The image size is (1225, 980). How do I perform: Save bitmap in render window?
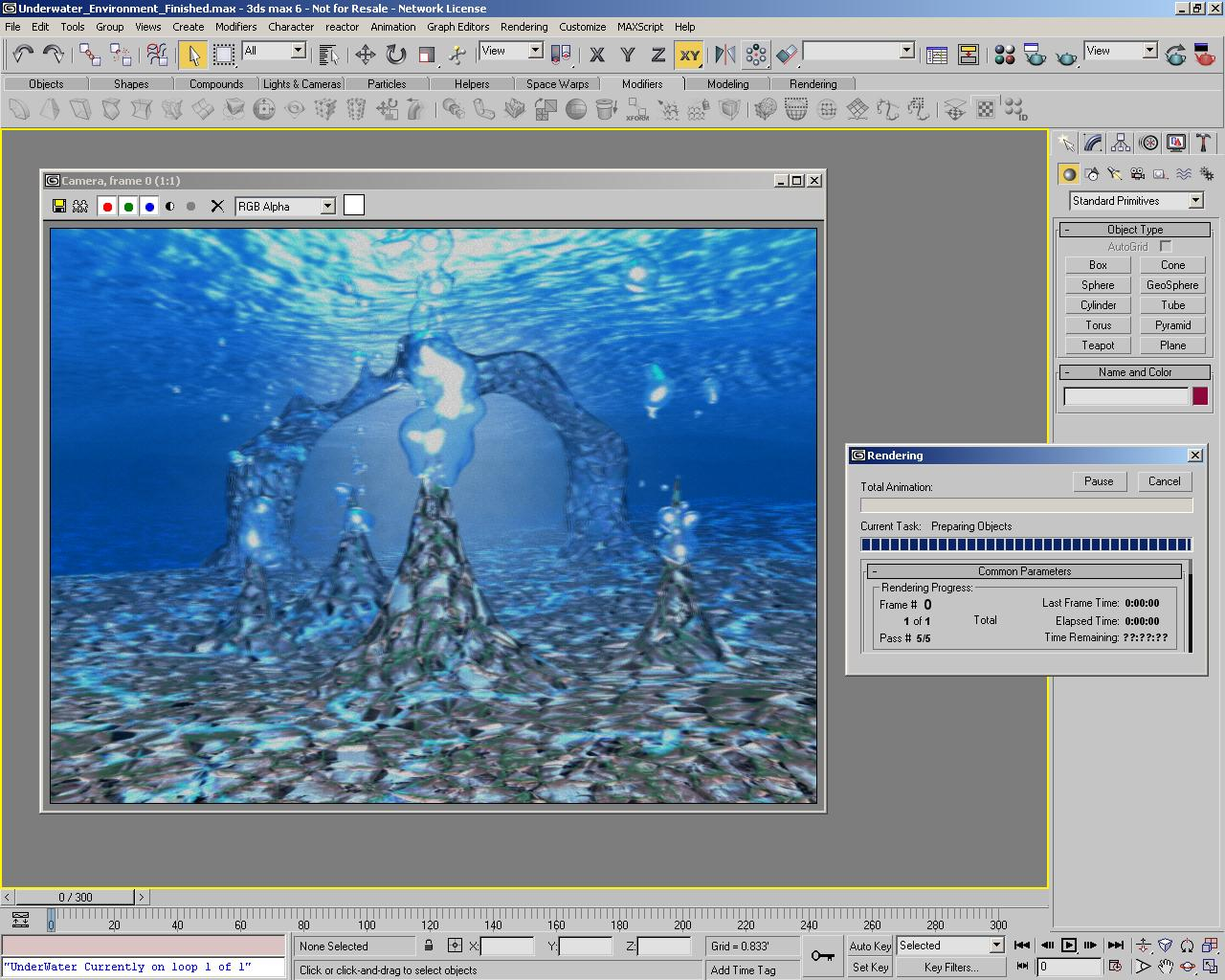(59, 206)
